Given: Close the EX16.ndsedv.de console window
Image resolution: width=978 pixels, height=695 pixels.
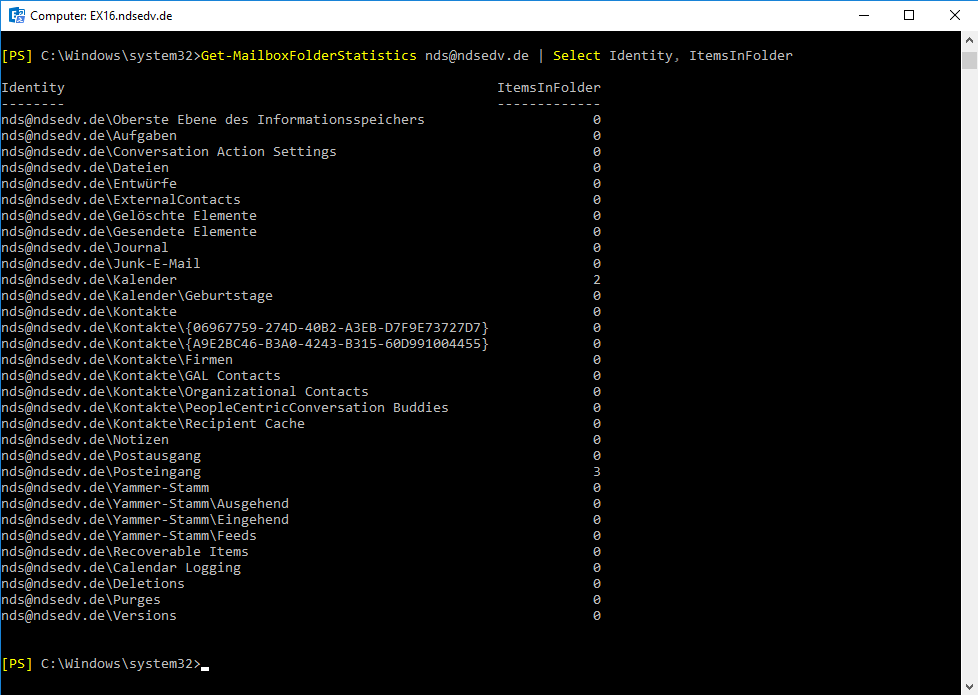Looking at the screenshot, I should tap(954, 15).
